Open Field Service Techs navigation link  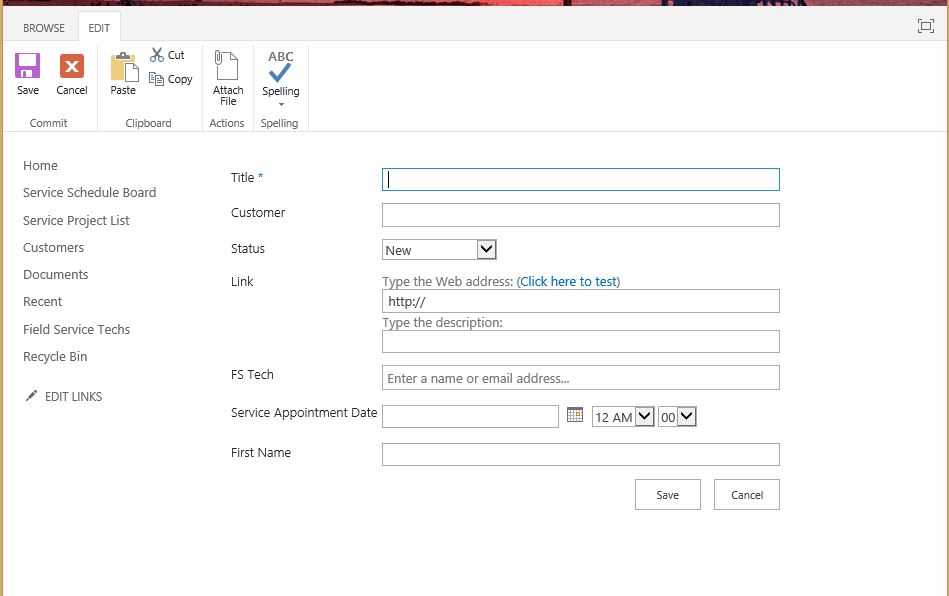pos(76,329)
